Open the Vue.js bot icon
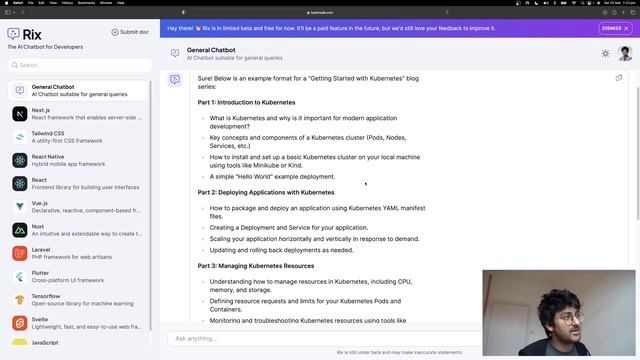 coord(20,207)
